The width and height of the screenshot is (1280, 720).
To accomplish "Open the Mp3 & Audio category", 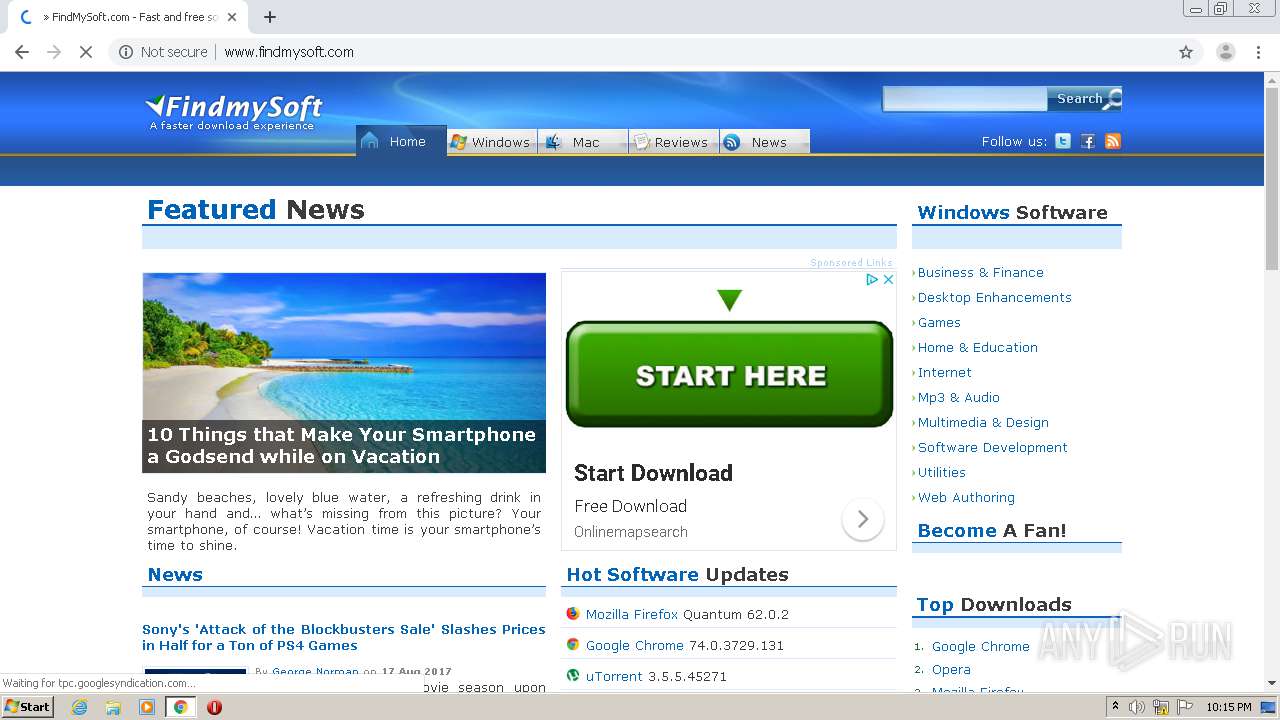I will coord(958,397).
